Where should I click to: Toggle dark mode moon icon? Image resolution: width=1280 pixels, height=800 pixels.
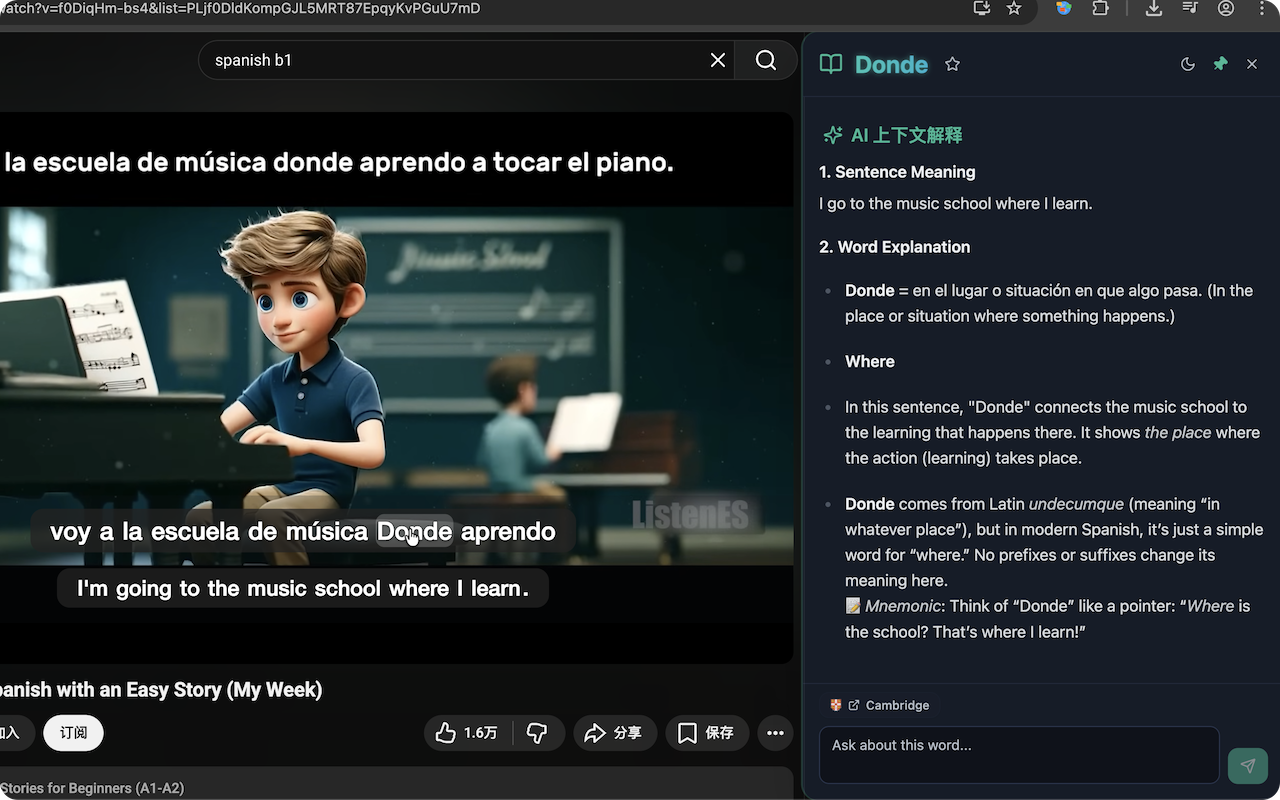1187,64
